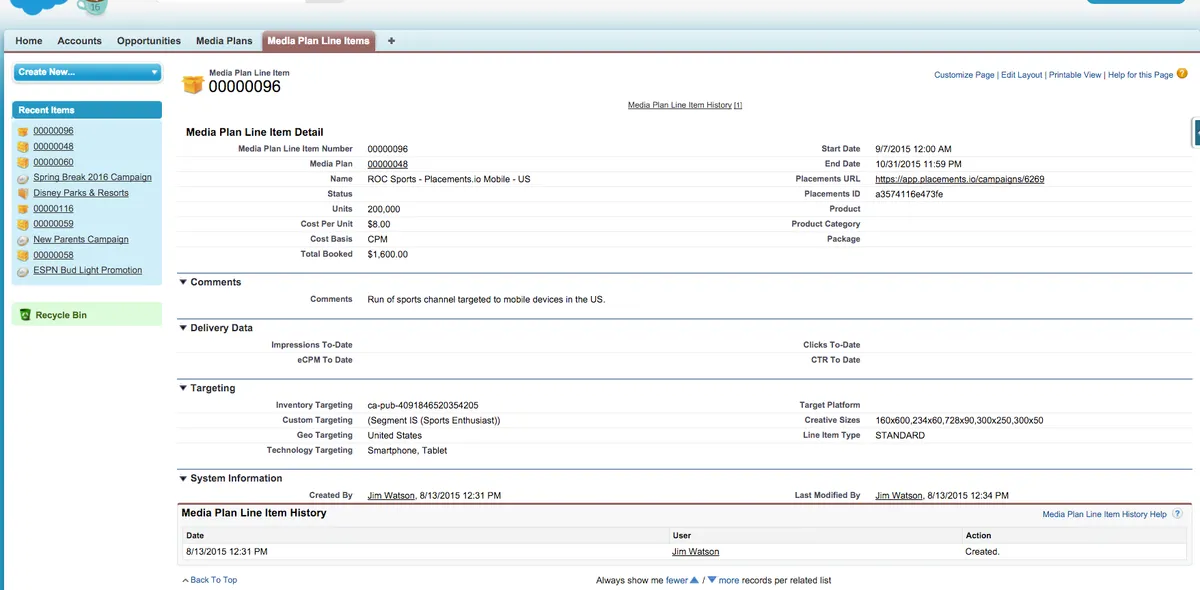Click the more records link
Screen dimensions: 1200x590
coord(729,580)
